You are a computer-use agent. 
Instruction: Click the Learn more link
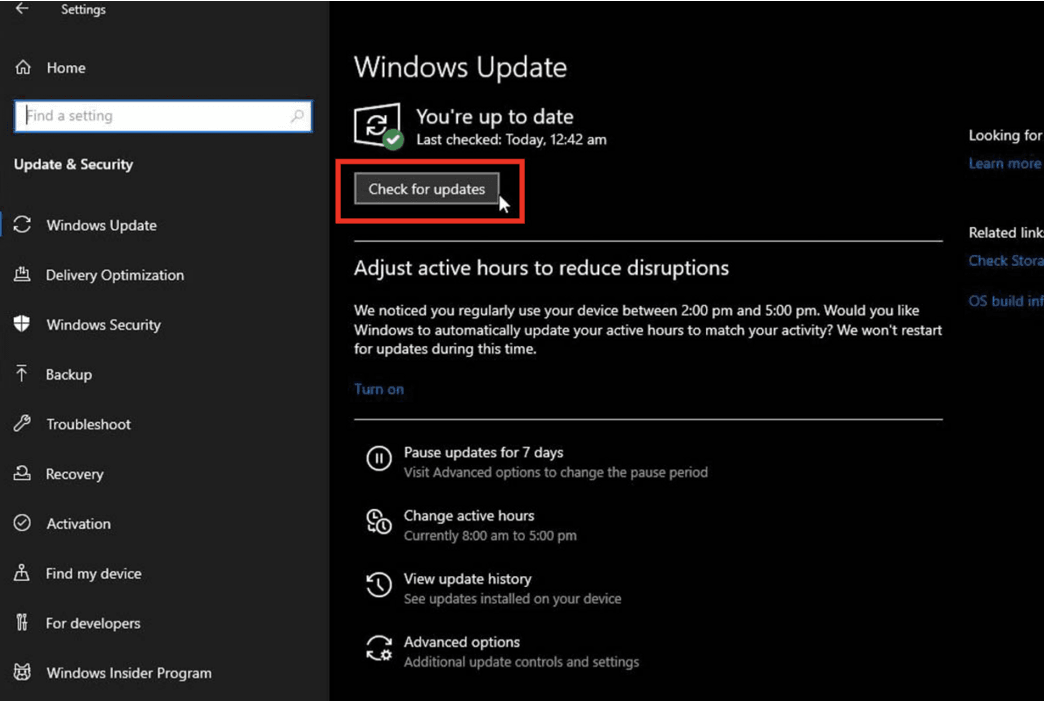click(1004, 164)
